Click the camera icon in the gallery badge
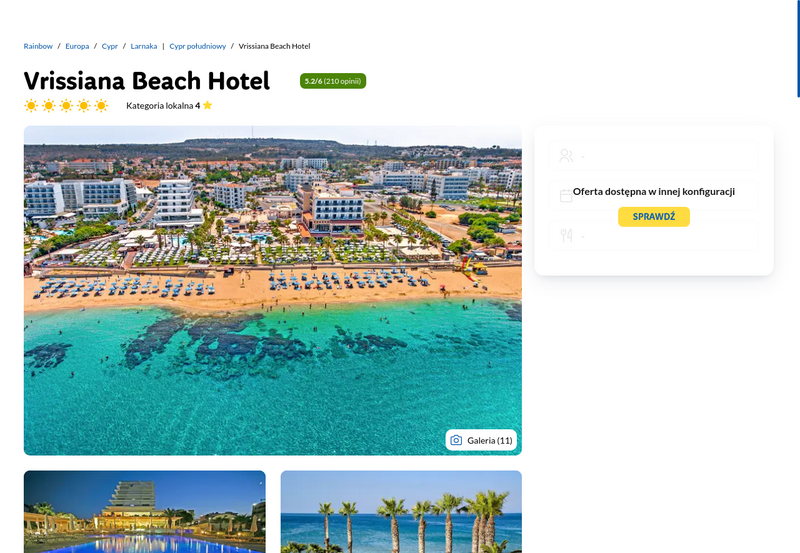 (456, 440)
